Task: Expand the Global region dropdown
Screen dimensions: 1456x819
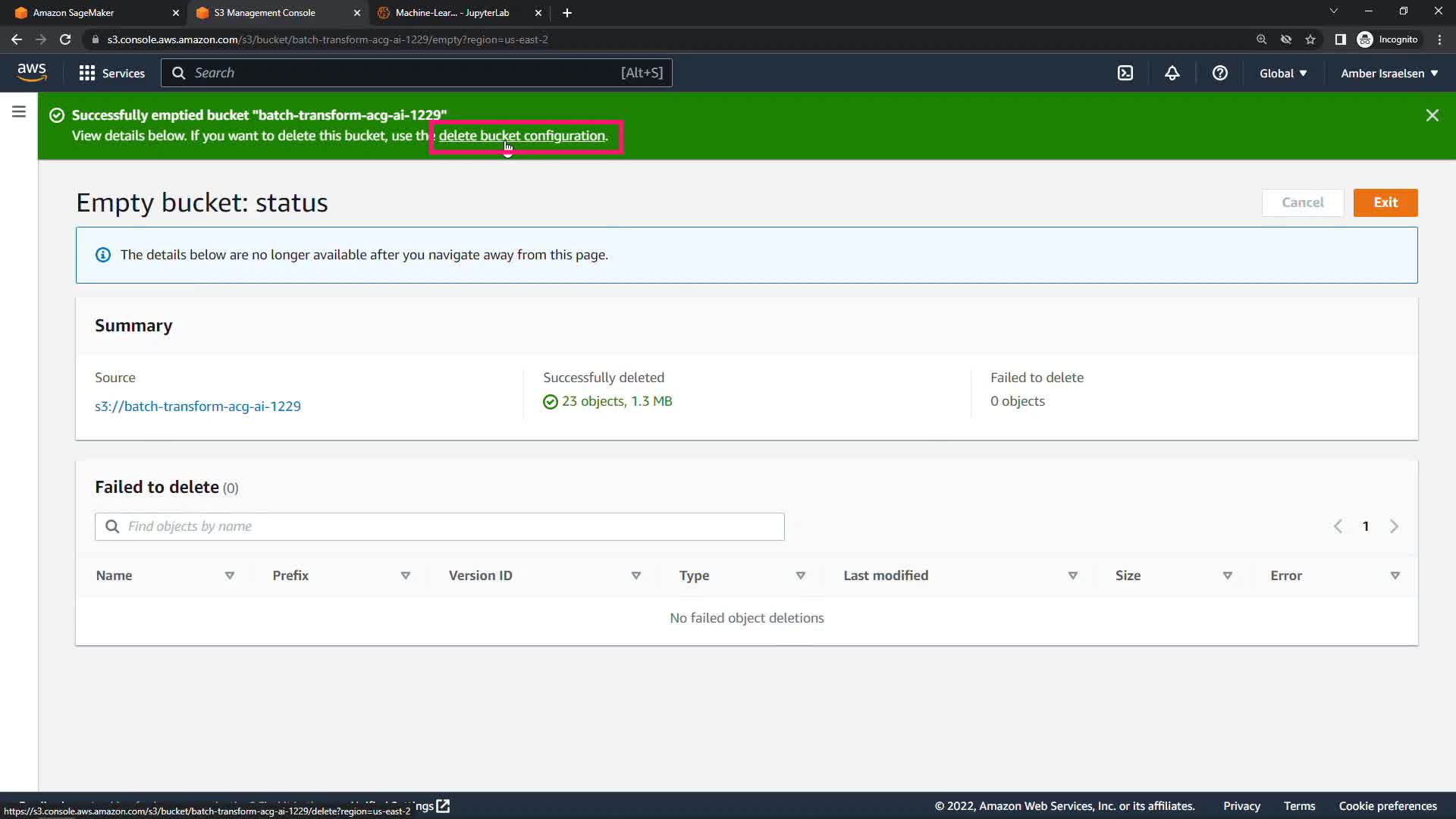Action: click(x=1283, y=74)
